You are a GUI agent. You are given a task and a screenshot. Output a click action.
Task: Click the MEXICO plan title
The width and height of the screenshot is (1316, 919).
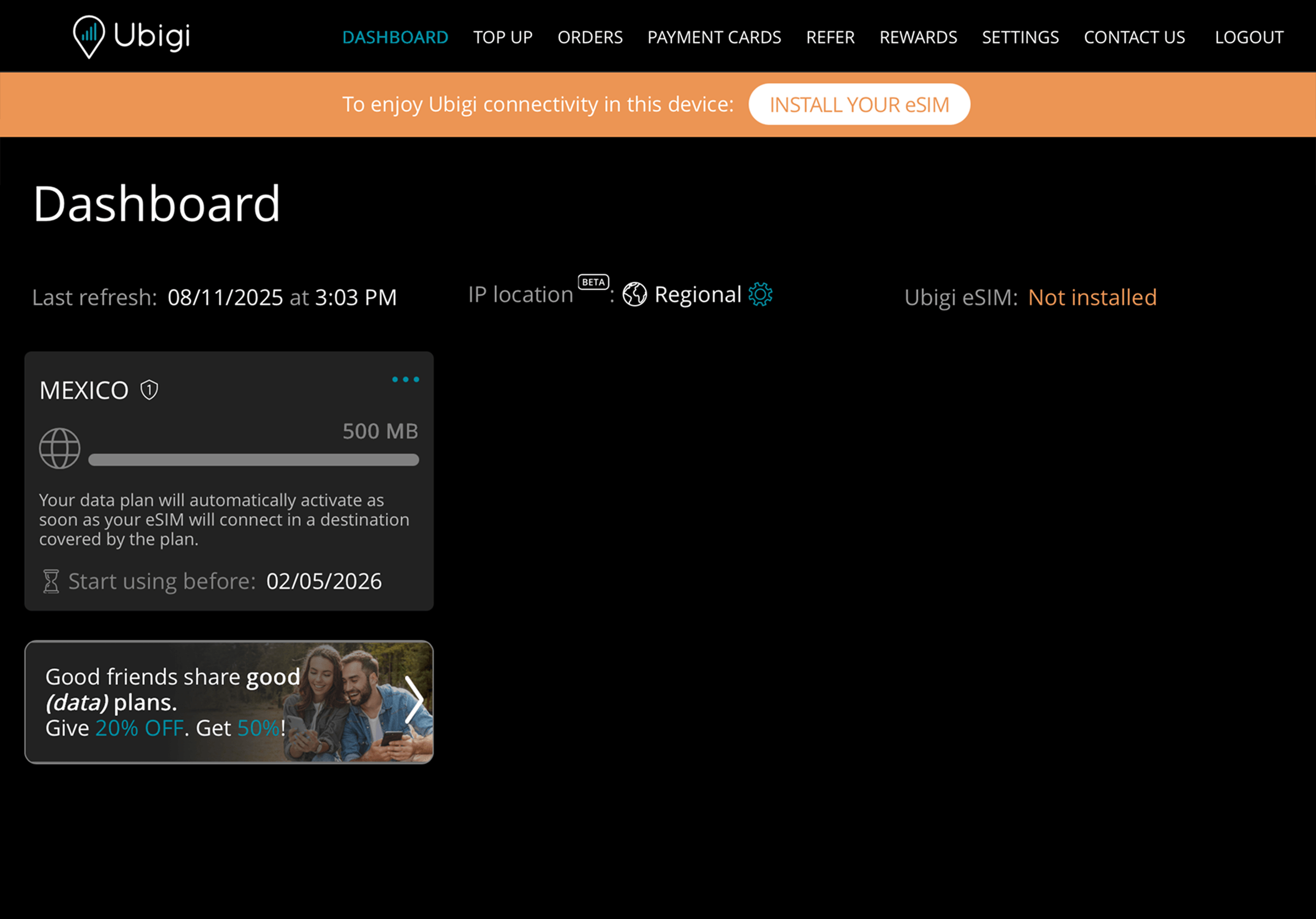pyautogui.click(x=84, y=390)
